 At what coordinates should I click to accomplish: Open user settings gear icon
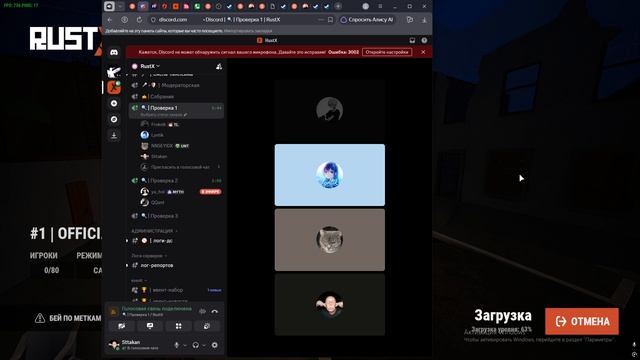click(215, 345)
